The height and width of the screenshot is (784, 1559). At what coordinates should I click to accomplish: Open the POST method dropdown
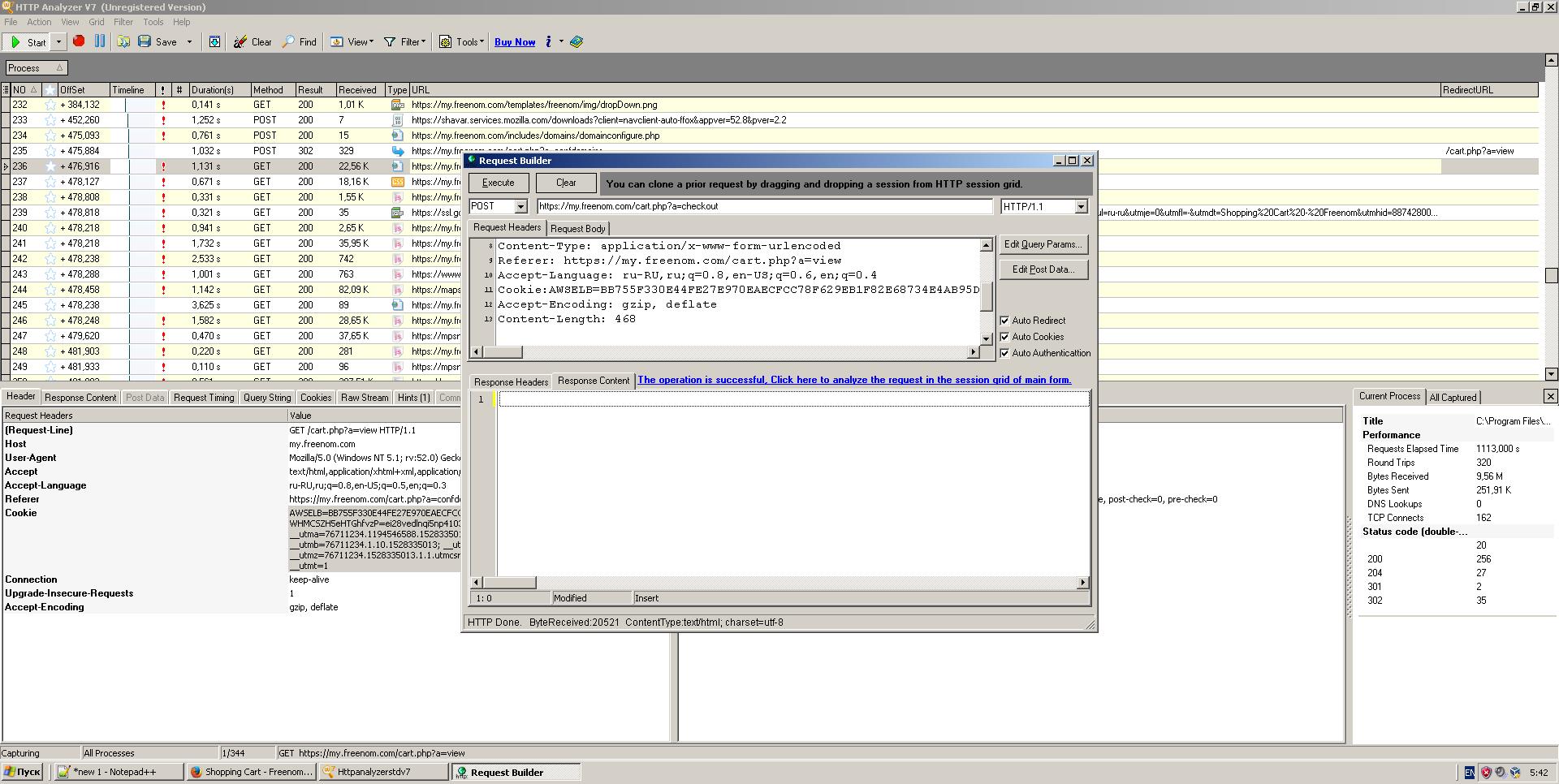pos(520,207)
